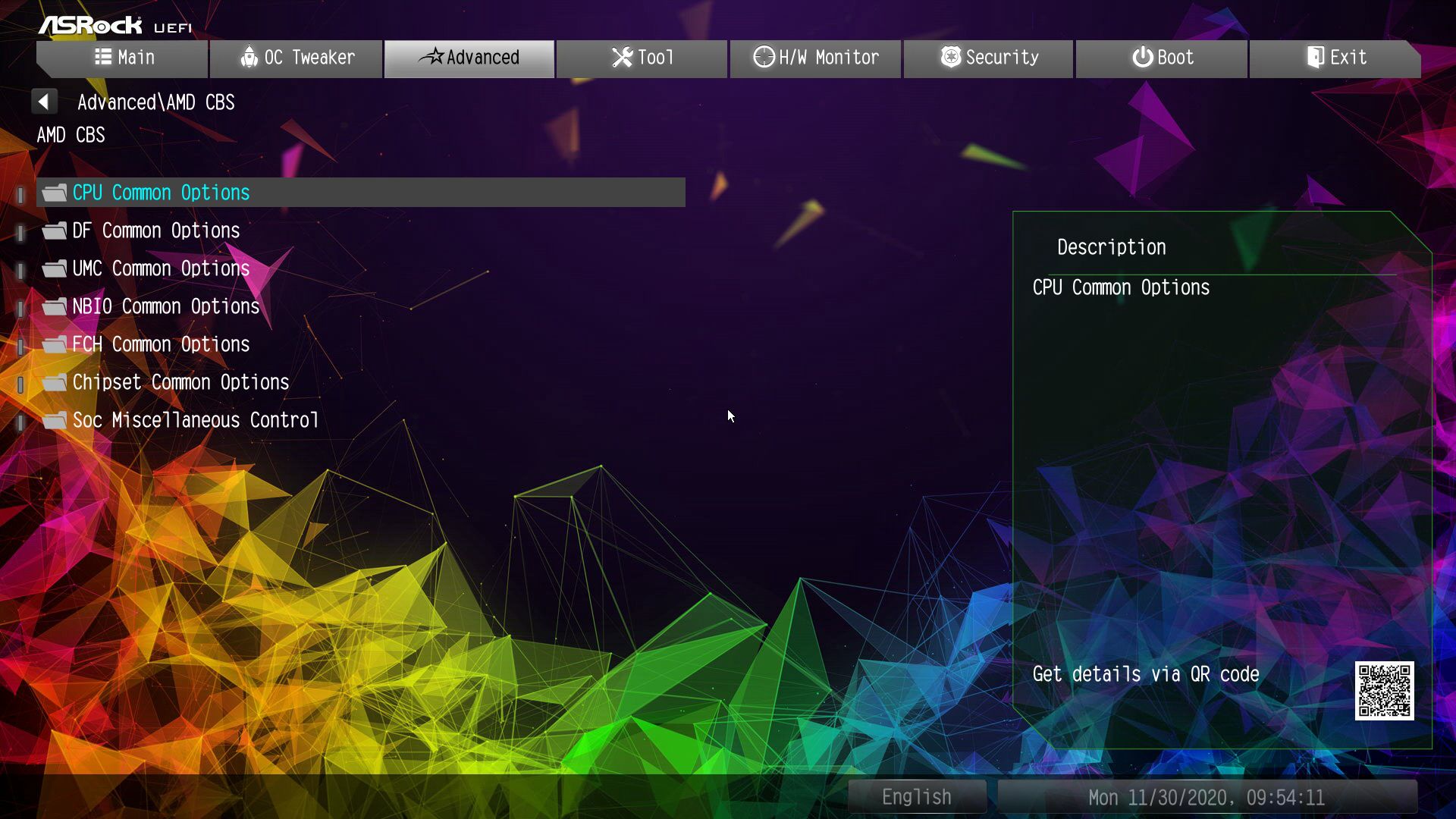Click the folder icon beside Chipset Common Options
This screenshot has height=819, width=1456.
tap(54, 382)
